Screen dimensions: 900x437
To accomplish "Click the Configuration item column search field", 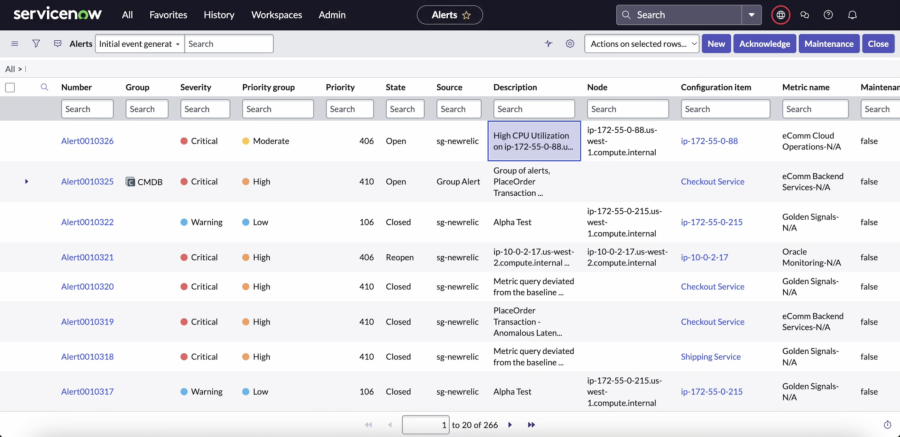I will tap(726, 109).
